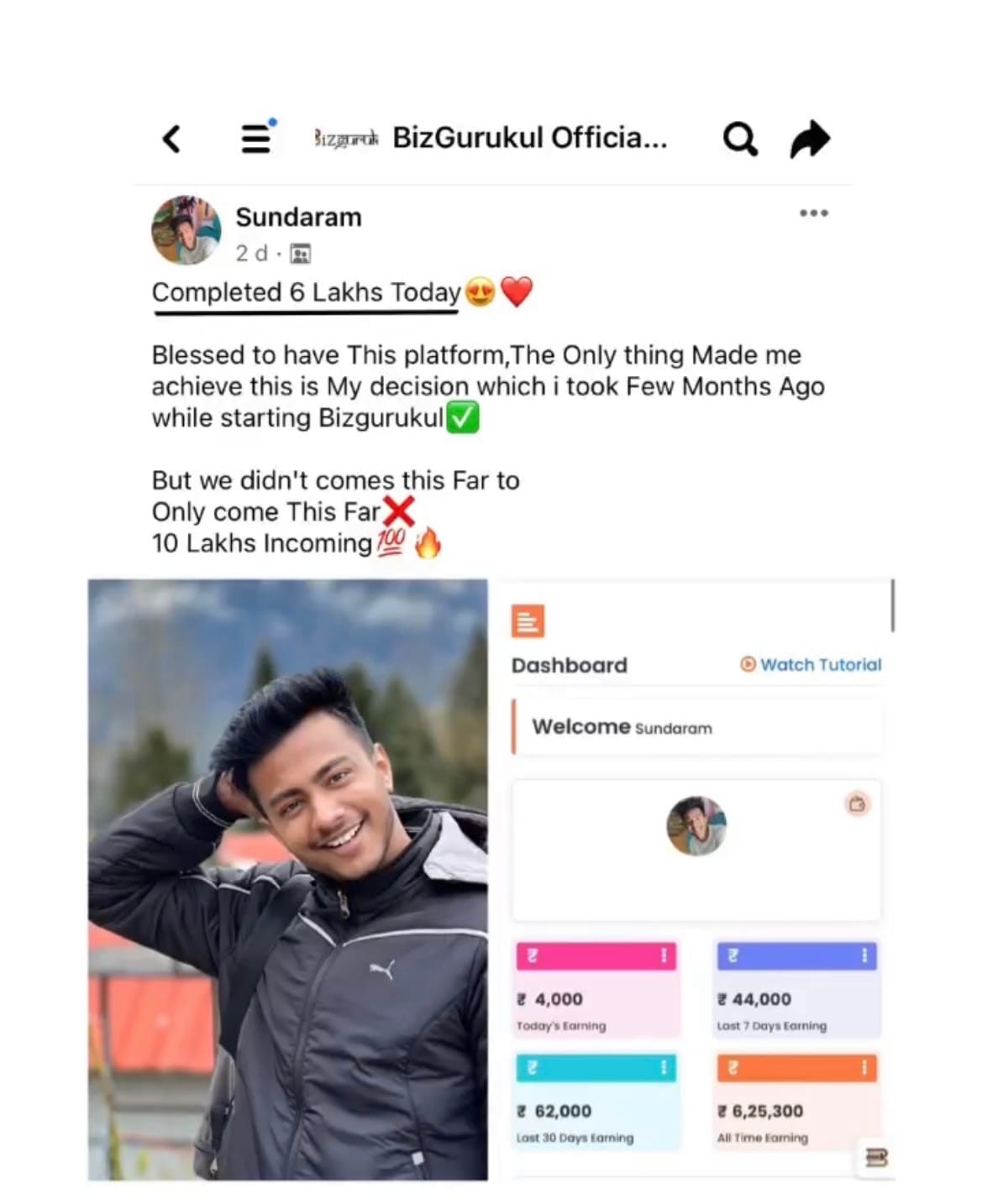Go back using the left chevron arrow

pyautogui.click(x=171, y=139)
